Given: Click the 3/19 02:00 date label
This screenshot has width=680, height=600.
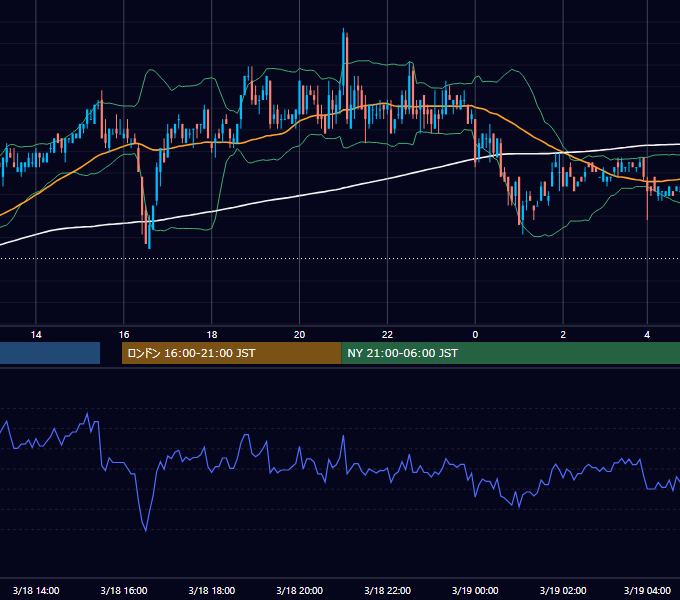Looking at the screenshot, I should (563, 590).
